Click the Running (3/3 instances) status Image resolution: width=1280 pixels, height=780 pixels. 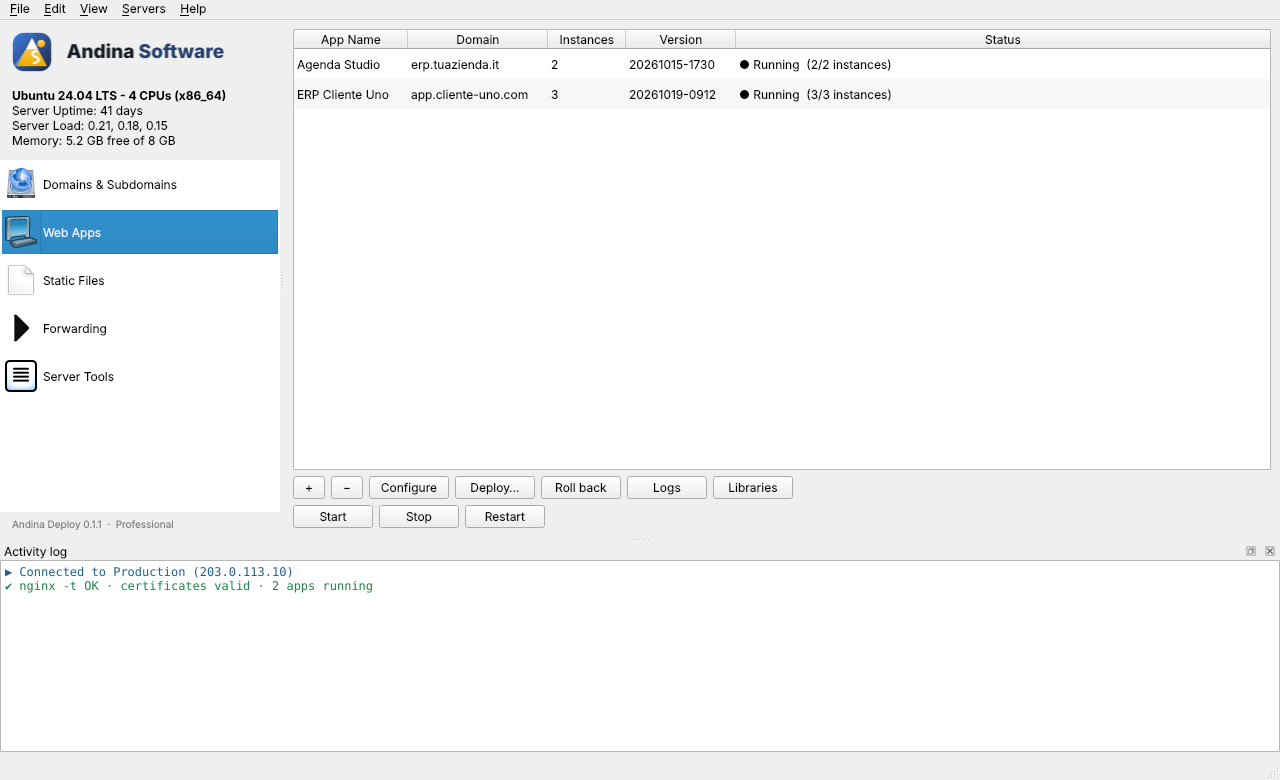816,95
